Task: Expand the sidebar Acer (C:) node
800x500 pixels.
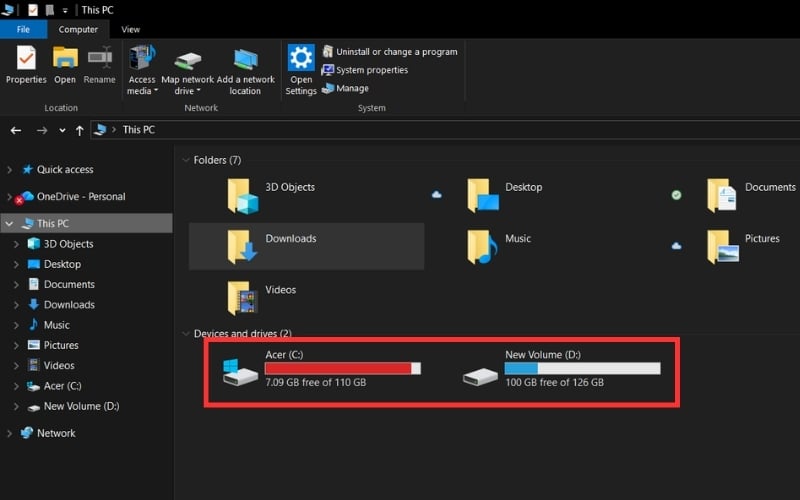Action: click(x=16, y=386)
